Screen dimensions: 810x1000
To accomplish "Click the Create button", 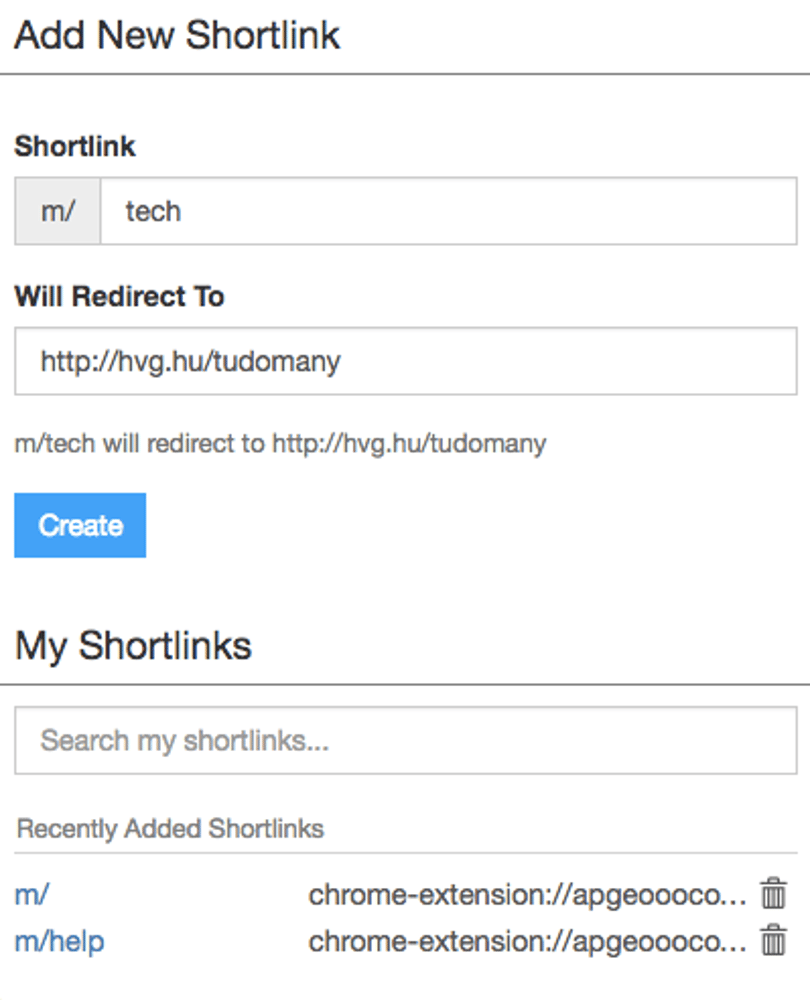I will coord(80,525).
